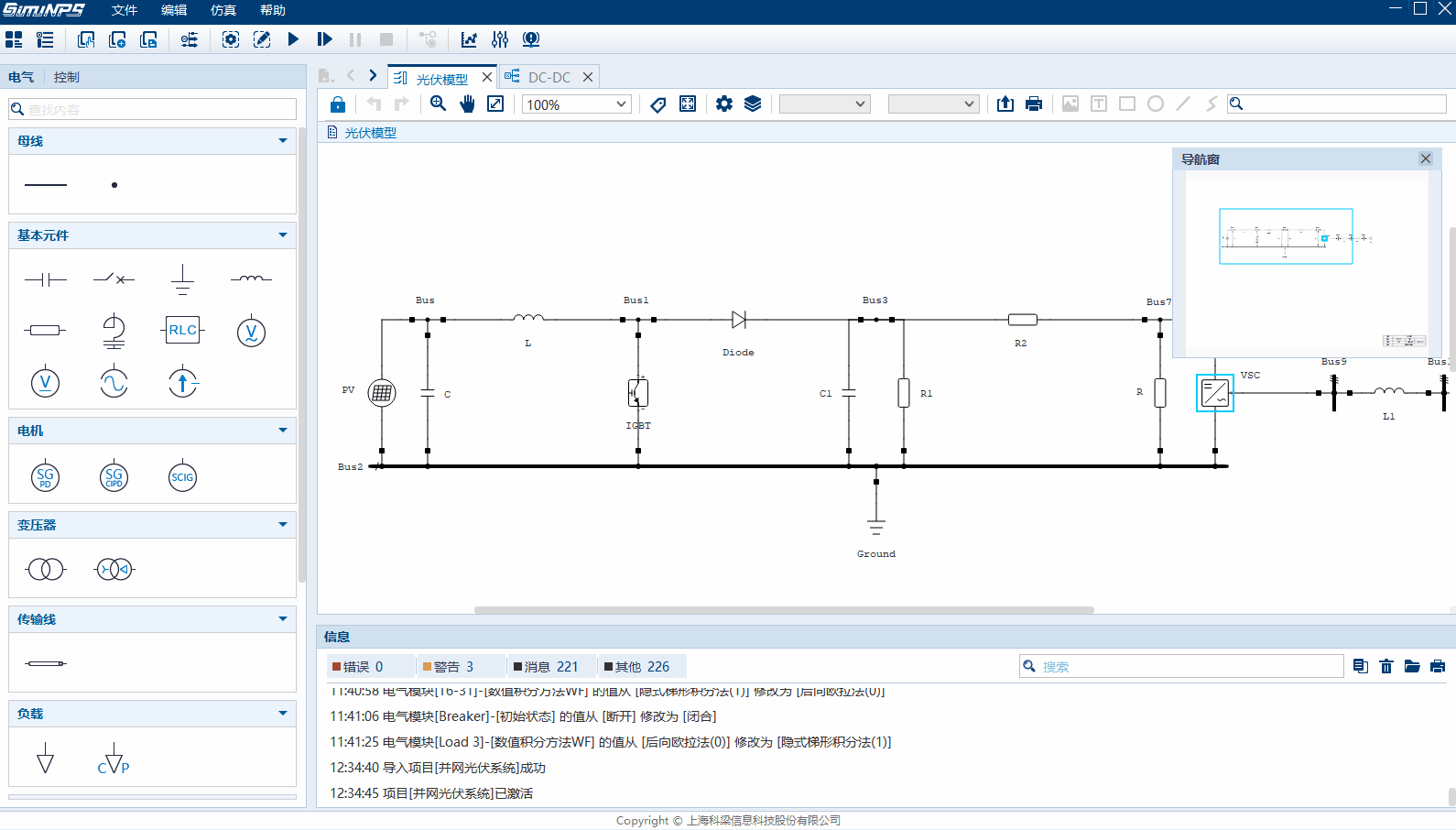Screen dimensions: 1456x830
Task: Click the run simulation play button
Action: (x=293, y=39)
